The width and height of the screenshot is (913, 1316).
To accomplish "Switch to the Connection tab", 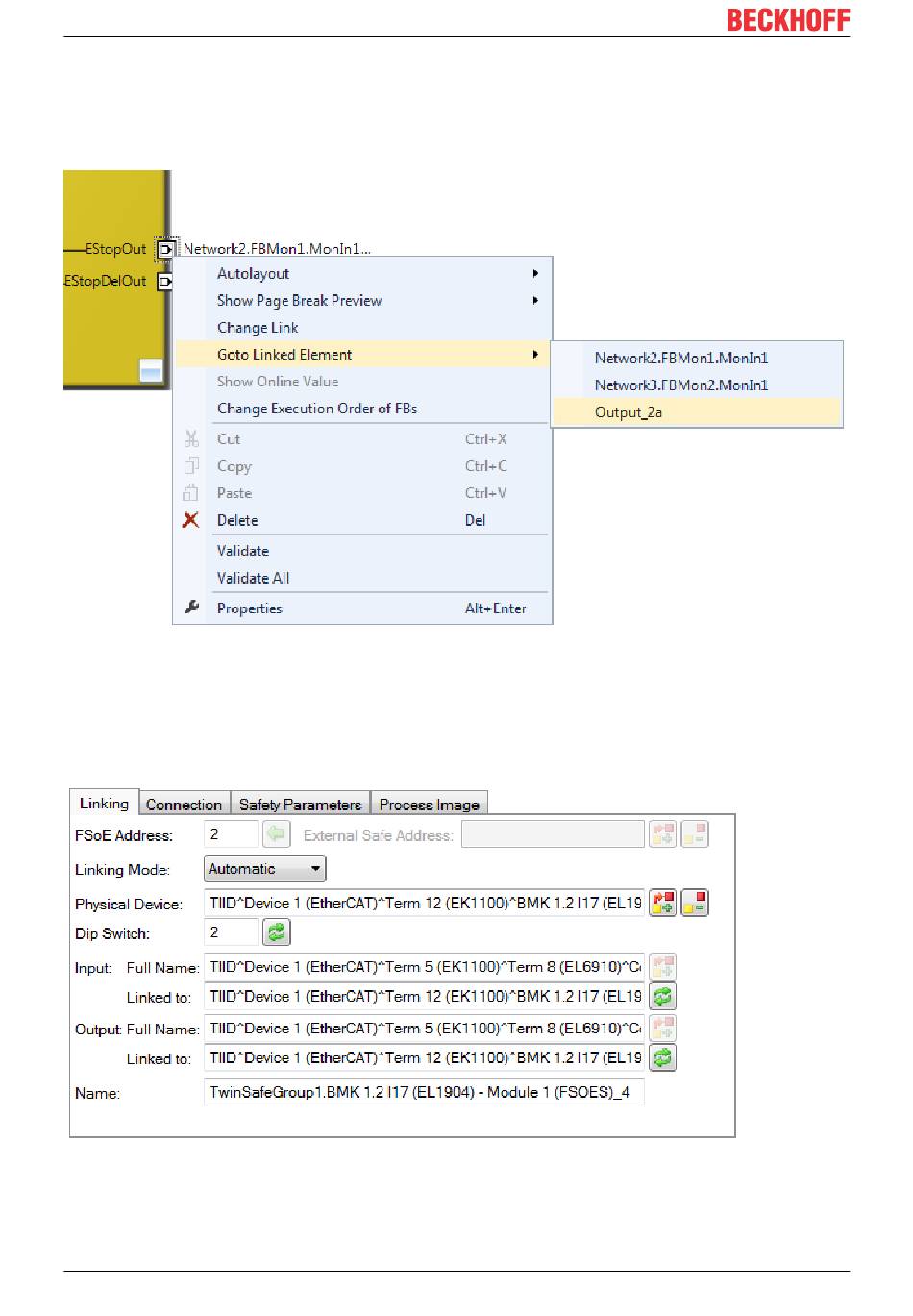I will pyautogui.click(x=184, y=805).
